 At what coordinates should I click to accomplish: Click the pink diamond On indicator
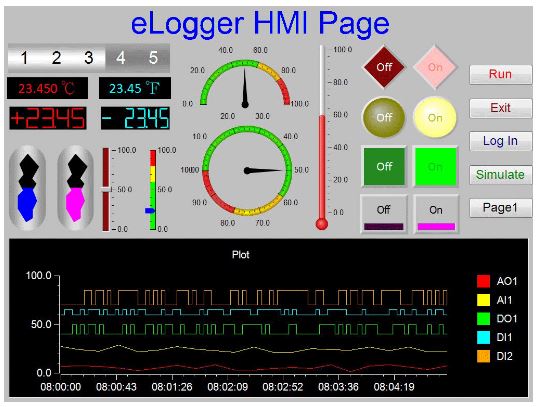click(435, 67)
